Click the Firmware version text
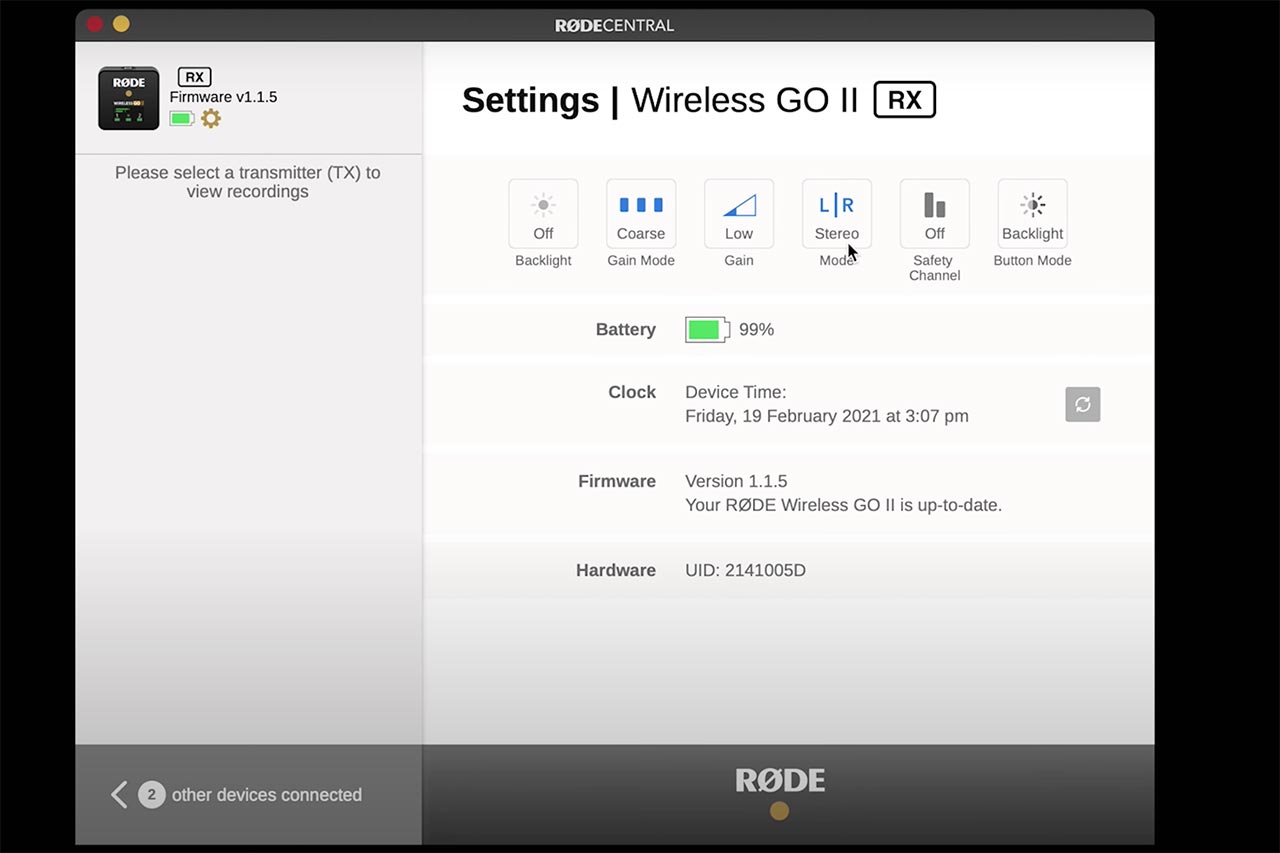 (x=737, y=481)
